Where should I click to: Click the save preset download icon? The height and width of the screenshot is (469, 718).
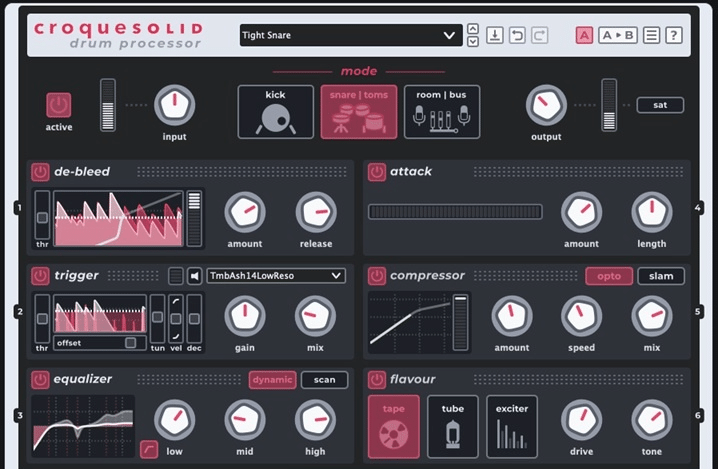[x=495, y=35]
